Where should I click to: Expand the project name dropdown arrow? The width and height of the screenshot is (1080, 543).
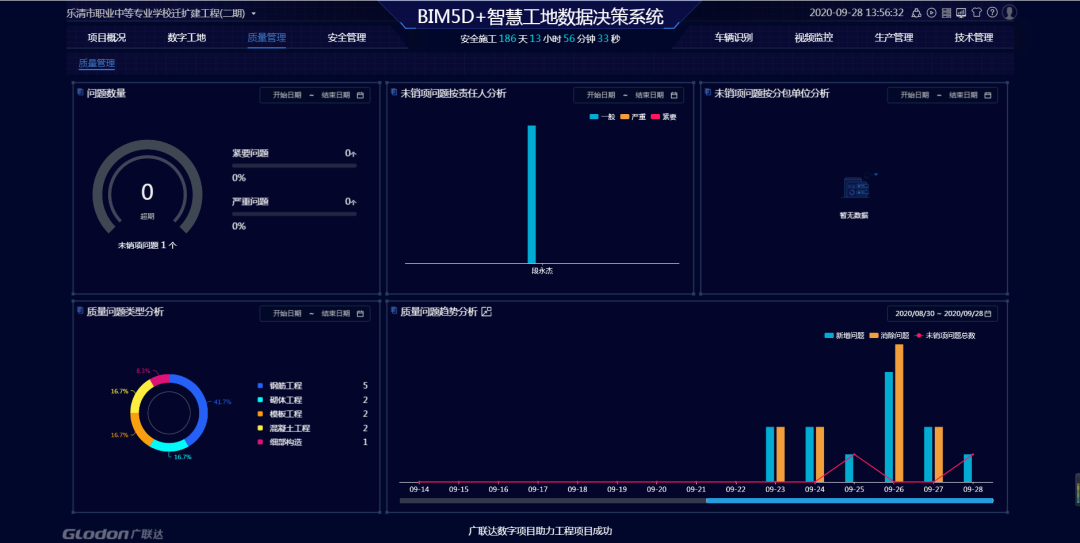[253, 14]
